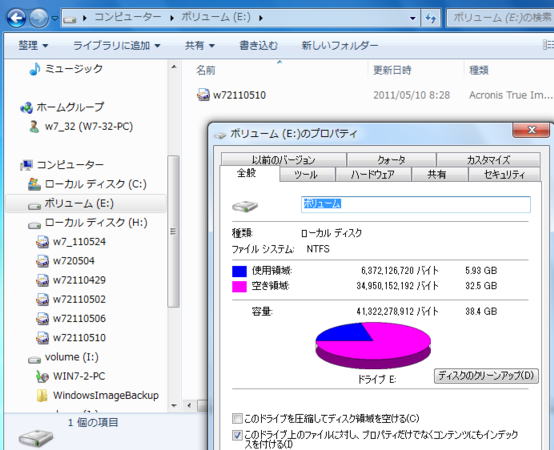Click the Forward navigation arrow button
554x450 pixels.
(39, 18)
